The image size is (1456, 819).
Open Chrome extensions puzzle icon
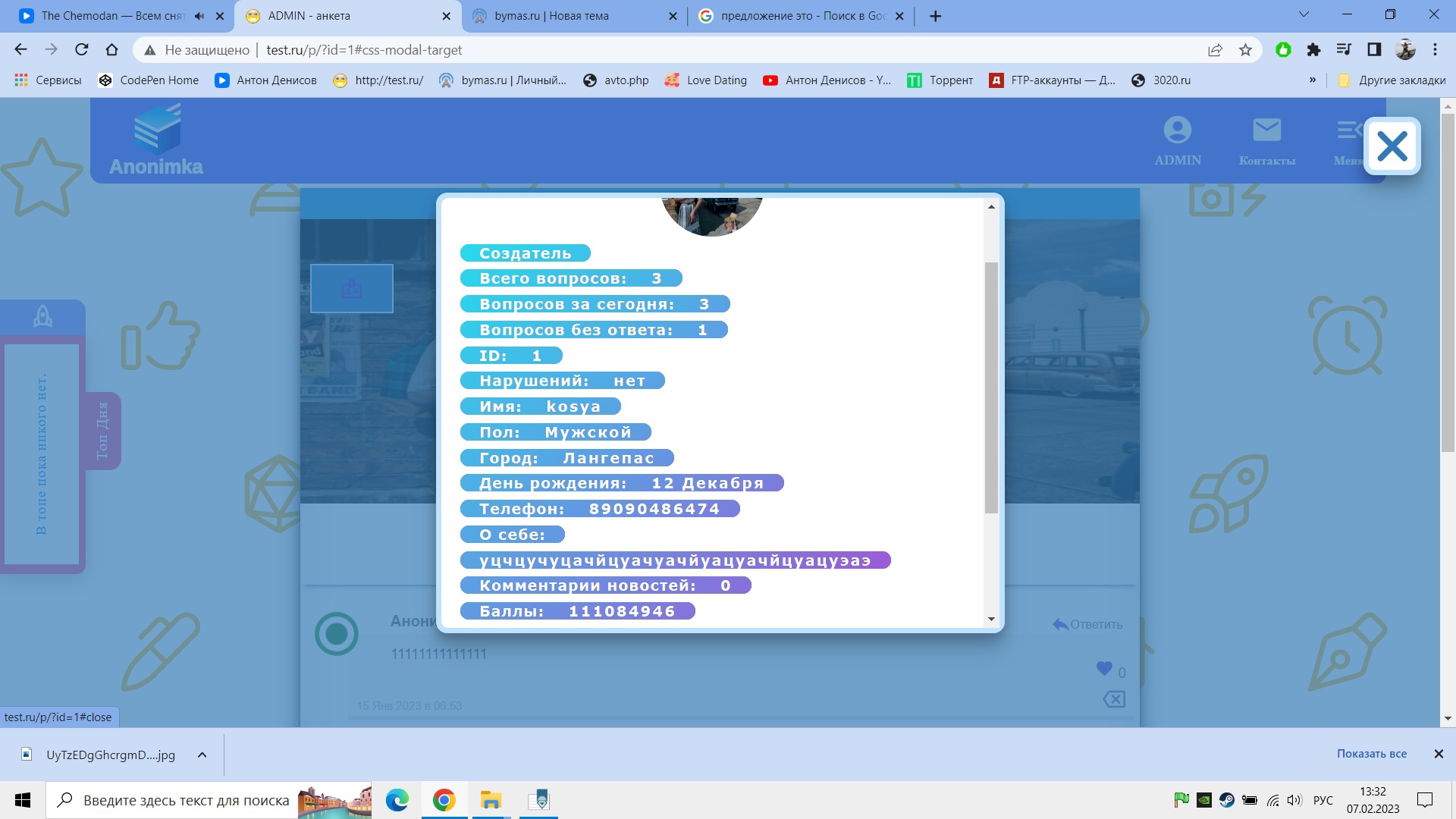tap(1313, 50)
